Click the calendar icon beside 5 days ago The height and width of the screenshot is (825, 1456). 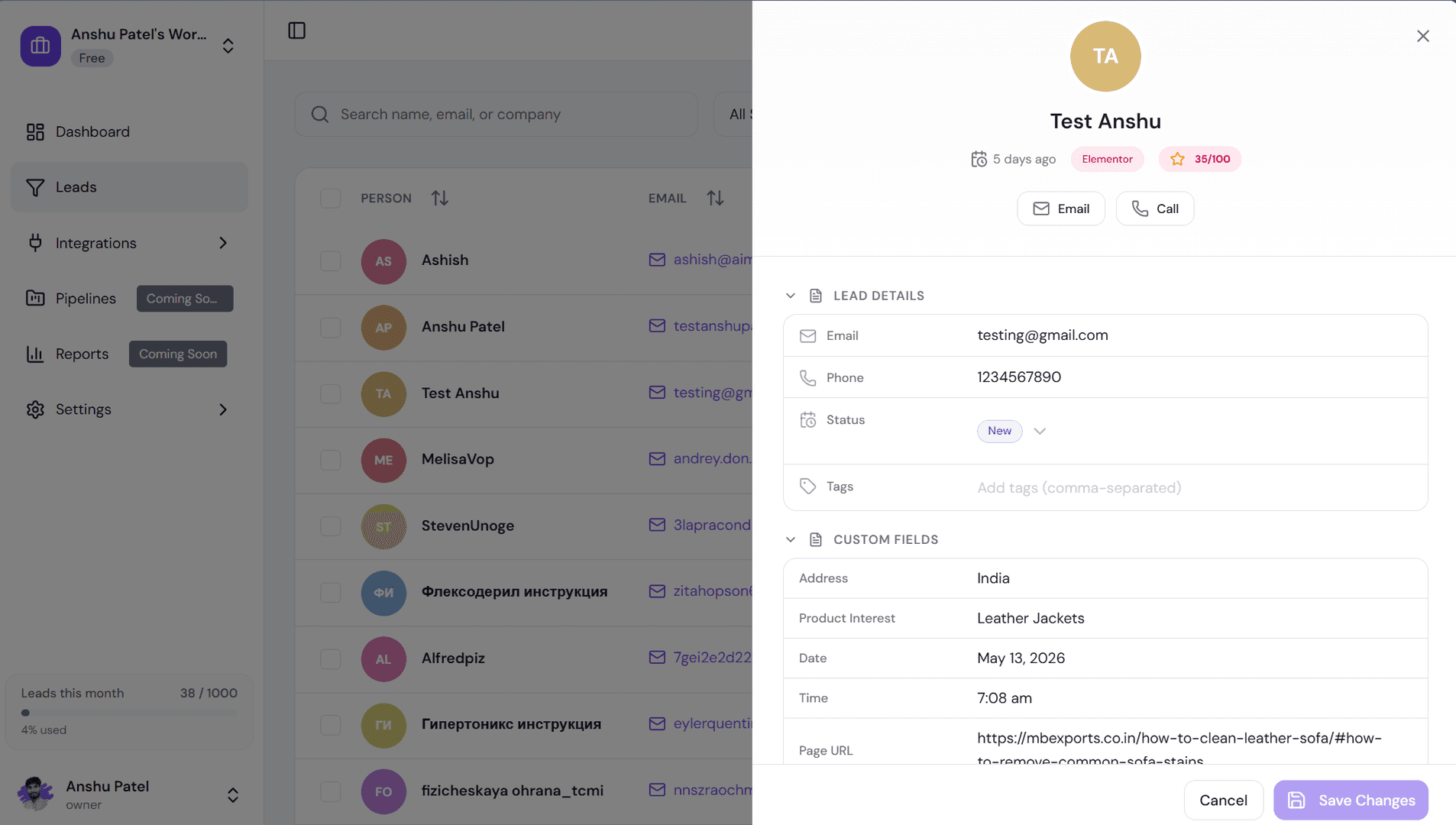point(979,159)
